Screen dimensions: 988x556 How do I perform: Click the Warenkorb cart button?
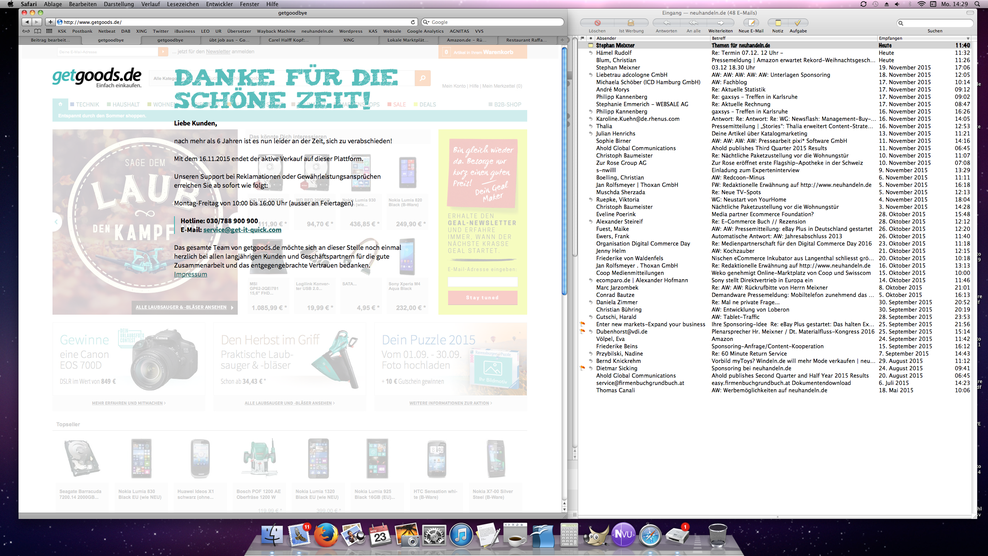point(483,52)
